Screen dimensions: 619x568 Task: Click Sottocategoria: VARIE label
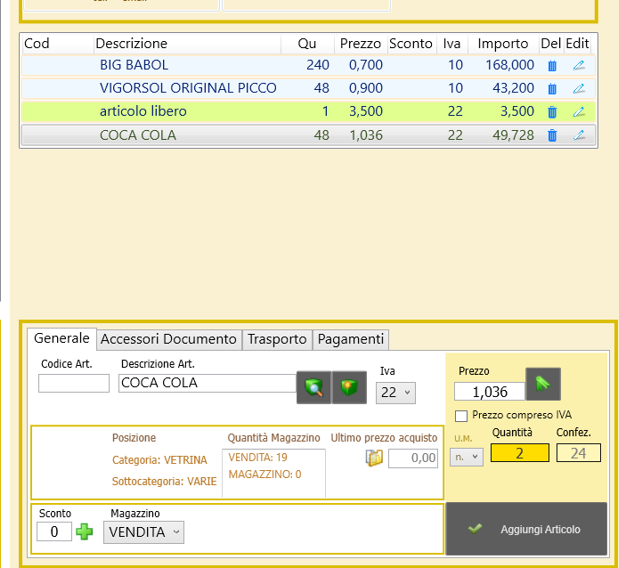164,482
